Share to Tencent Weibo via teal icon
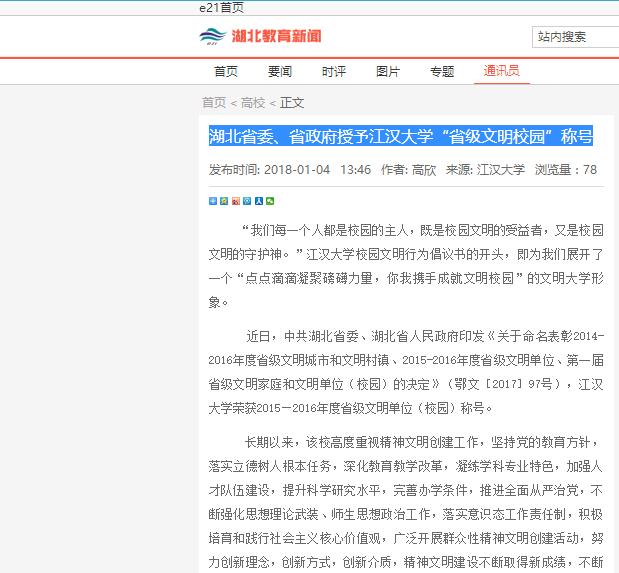The image size is (619, 573). click(x=247, y=201)
